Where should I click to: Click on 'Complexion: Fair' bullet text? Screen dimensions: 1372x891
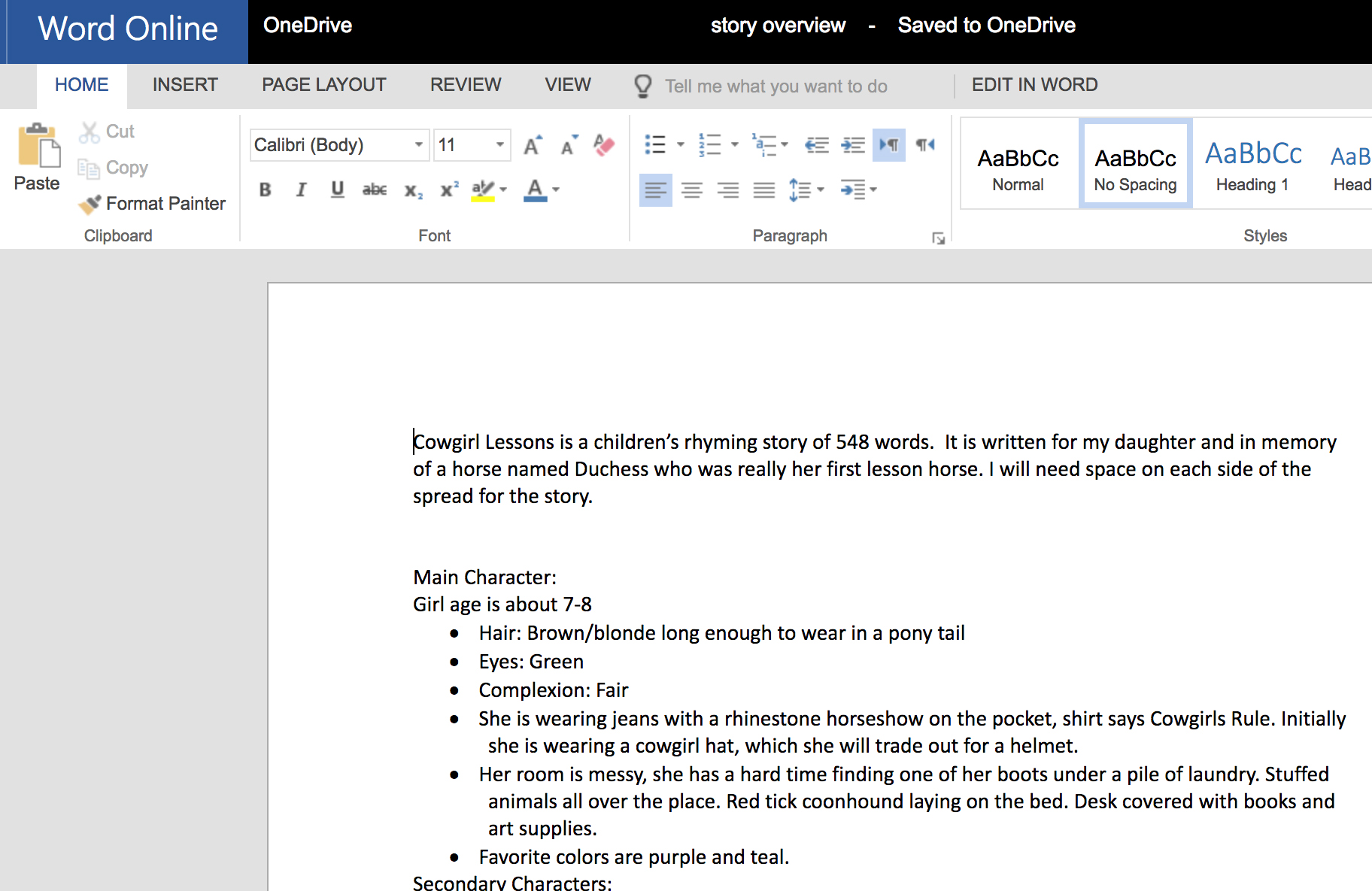point(554,690)
